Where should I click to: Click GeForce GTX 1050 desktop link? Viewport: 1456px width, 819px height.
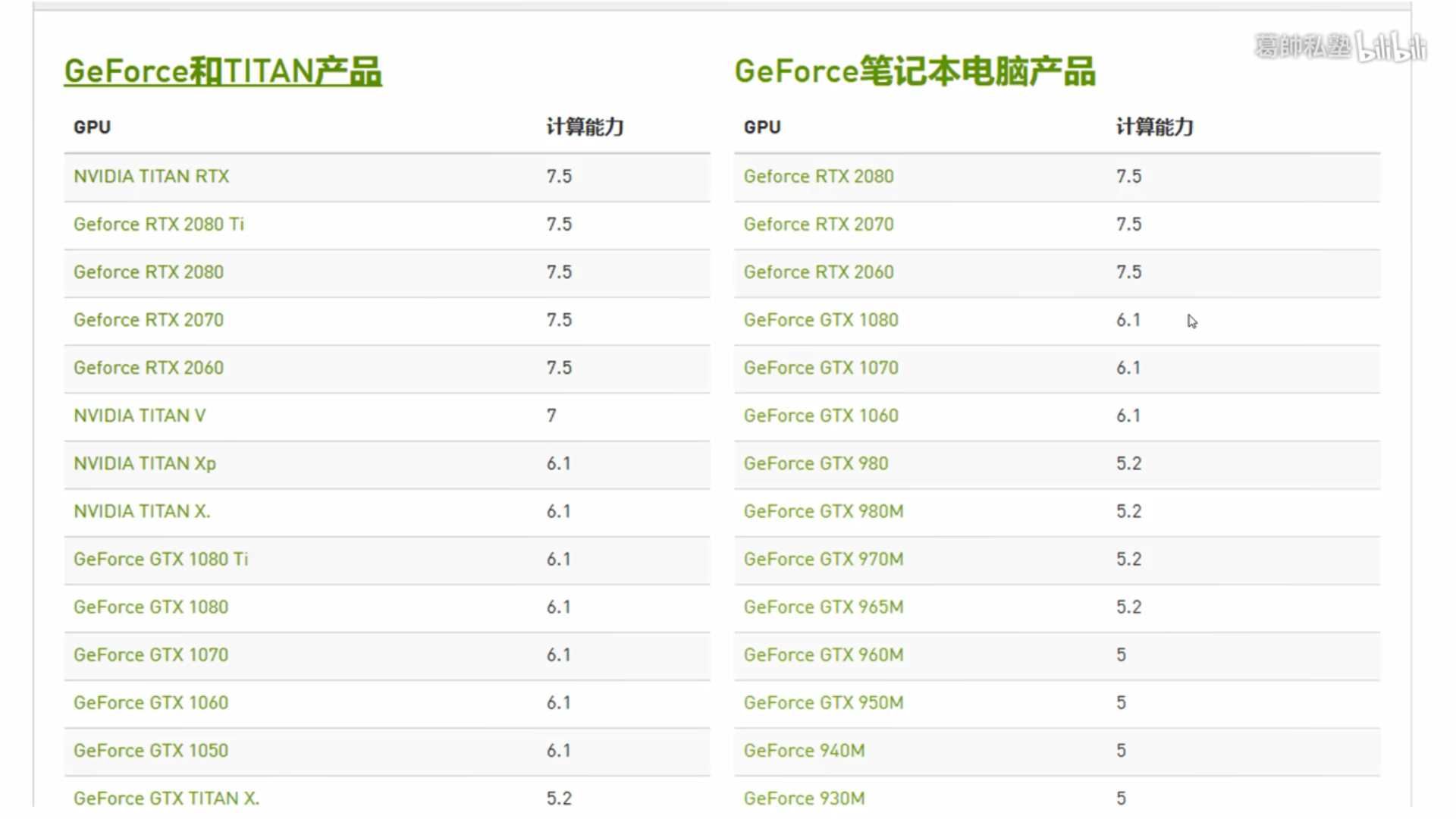tap(151, 750)
